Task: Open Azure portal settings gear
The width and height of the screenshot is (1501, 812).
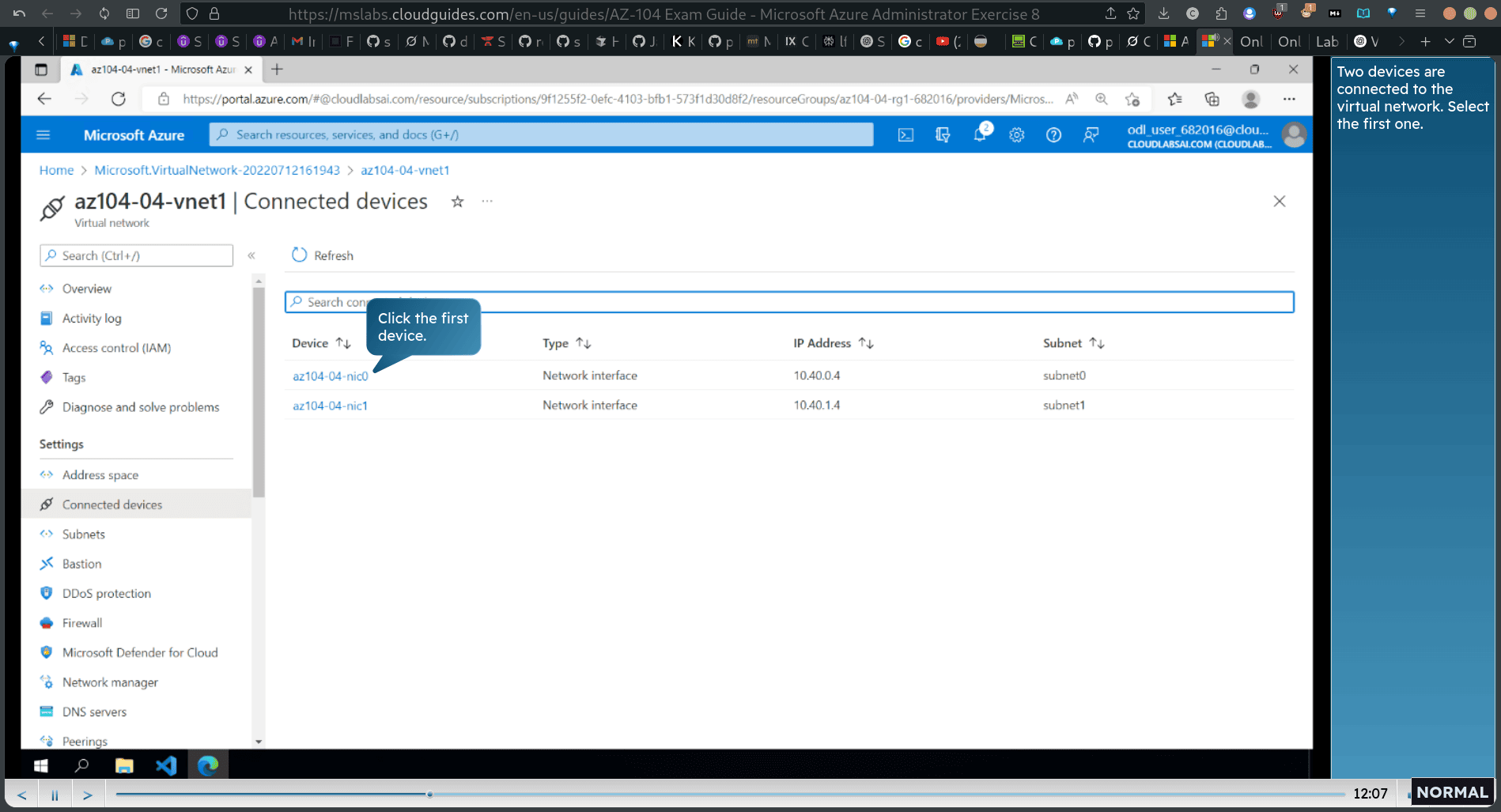Action: click(1017, 135)
